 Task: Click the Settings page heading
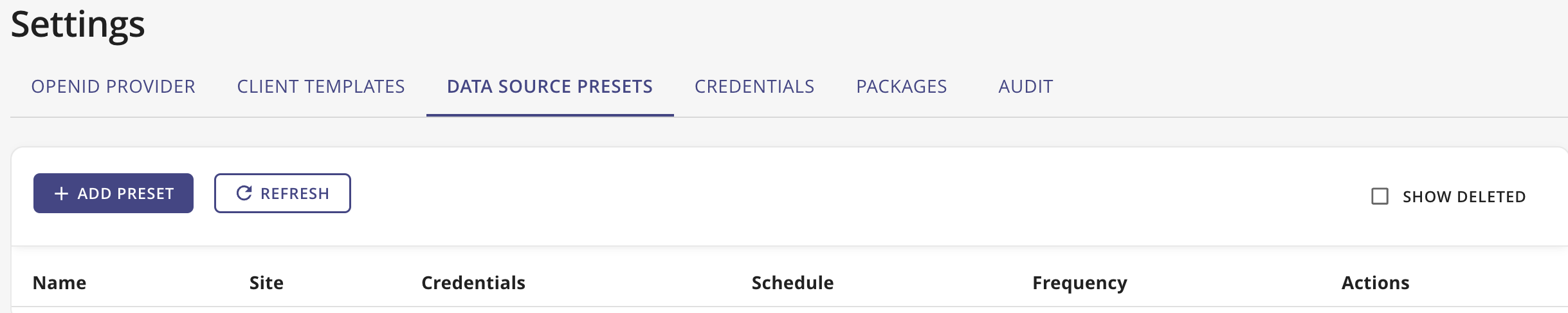(x=78, y=24)
